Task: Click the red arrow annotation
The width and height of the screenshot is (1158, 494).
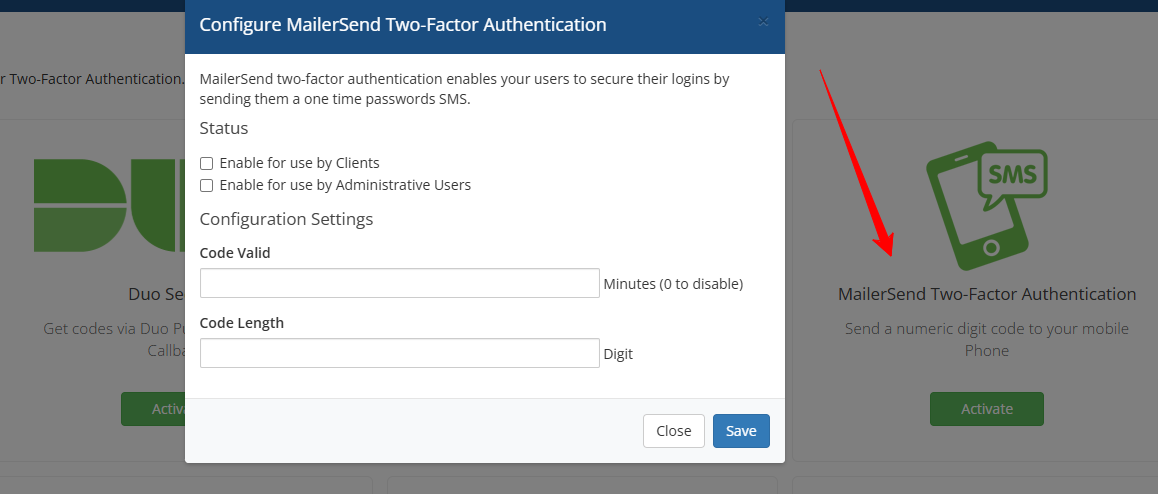Action: 858,162
